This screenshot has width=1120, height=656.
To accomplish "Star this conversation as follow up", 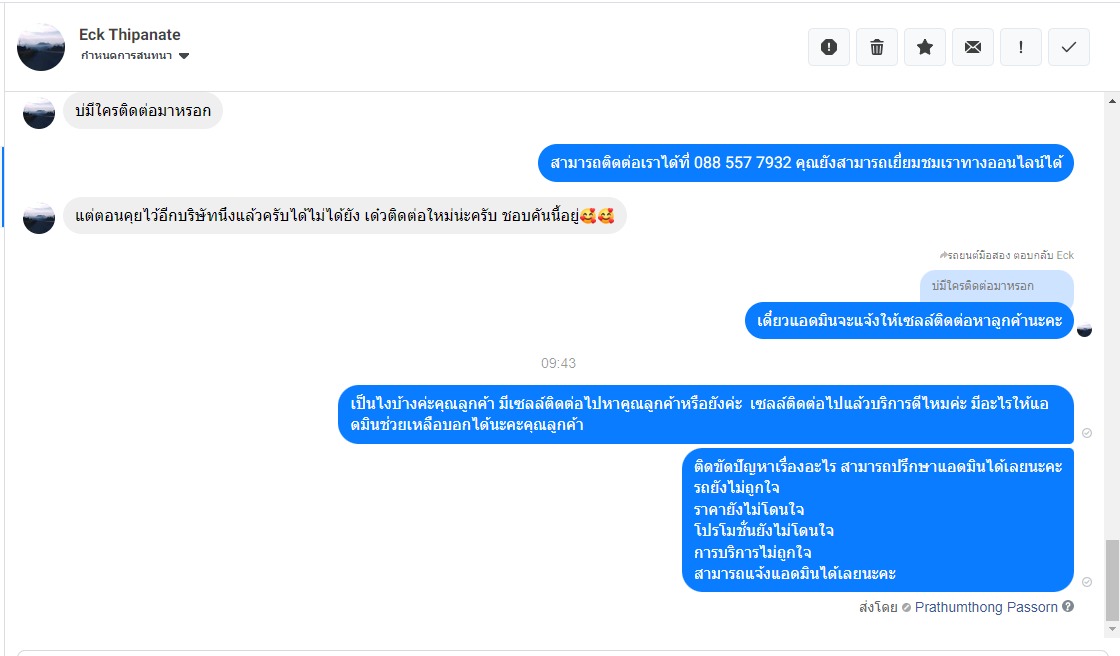I will click(x=925, y=47).
